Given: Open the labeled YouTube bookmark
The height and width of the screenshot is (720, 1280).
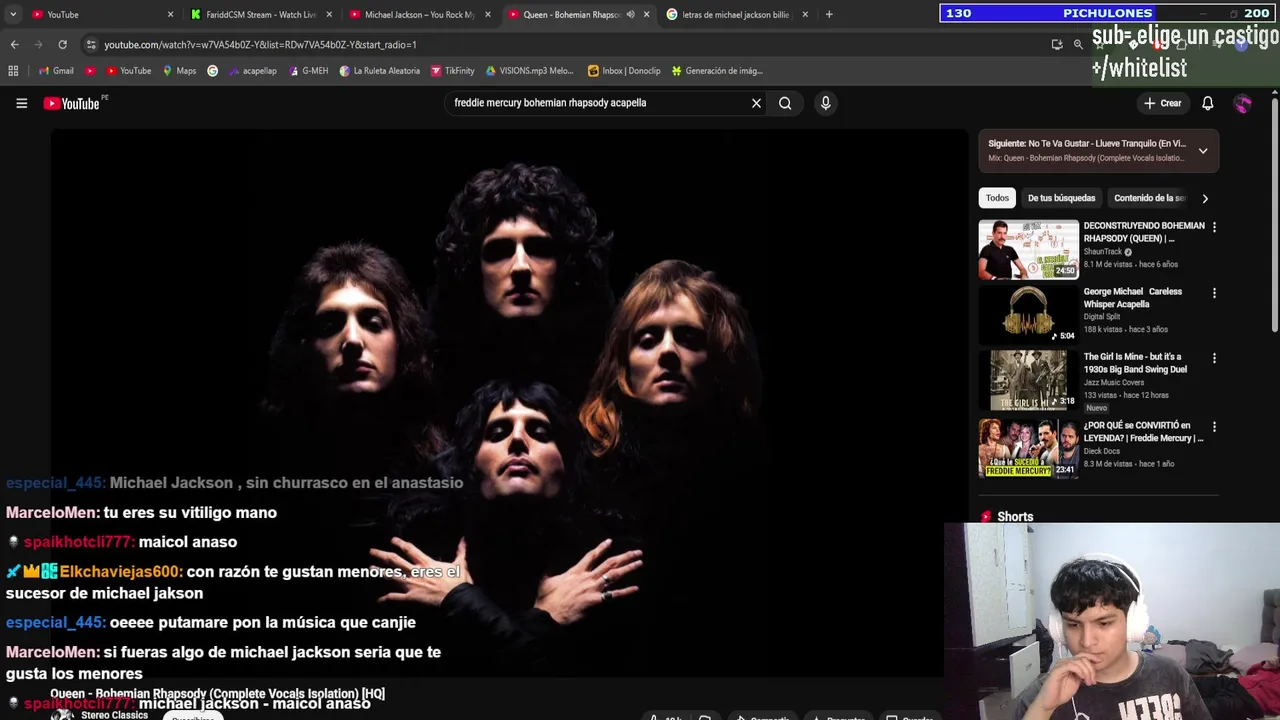Looking at the screenshot, I should point(128,71).
